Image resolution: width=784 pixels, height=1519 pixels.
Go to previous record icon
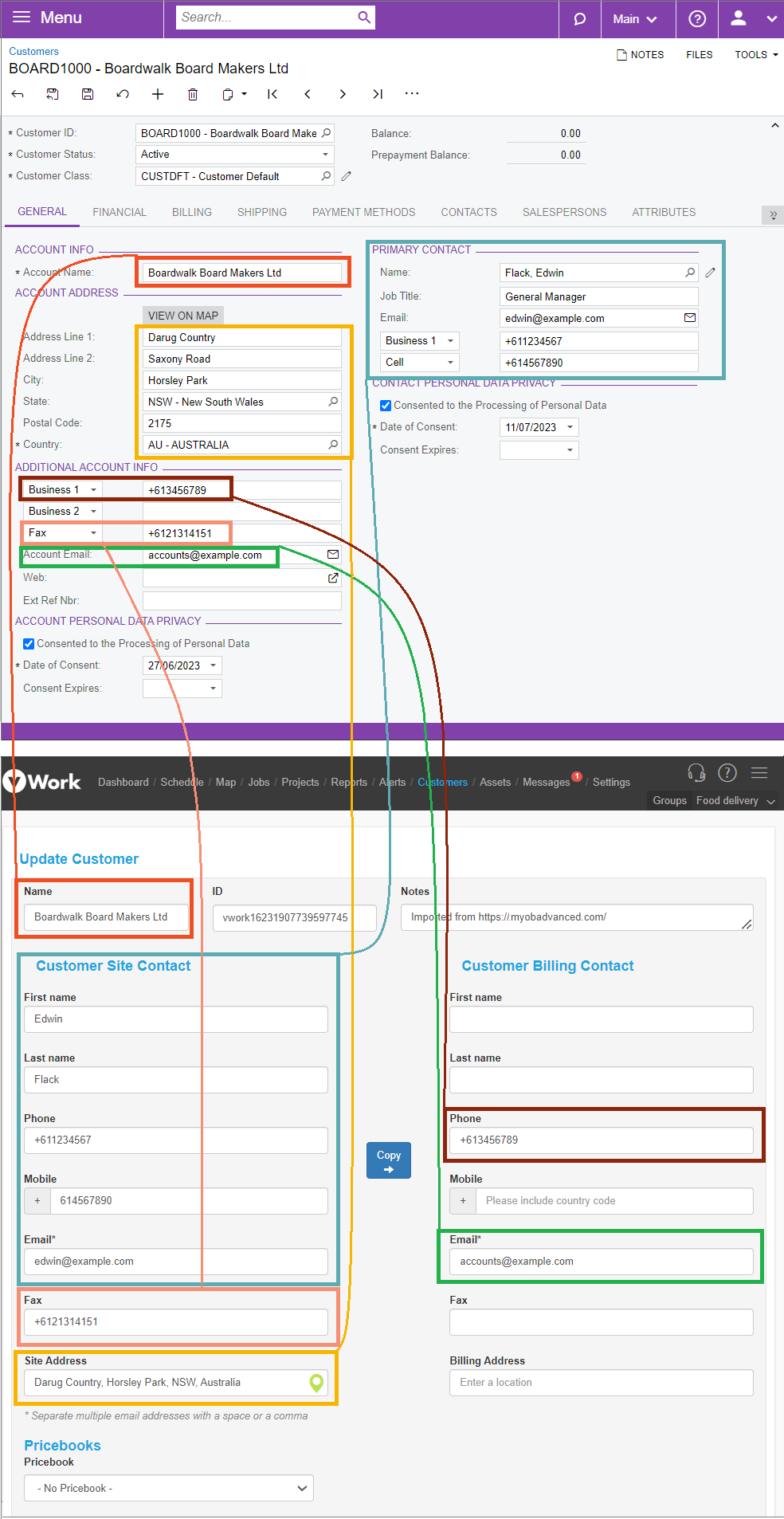point(308,94)
